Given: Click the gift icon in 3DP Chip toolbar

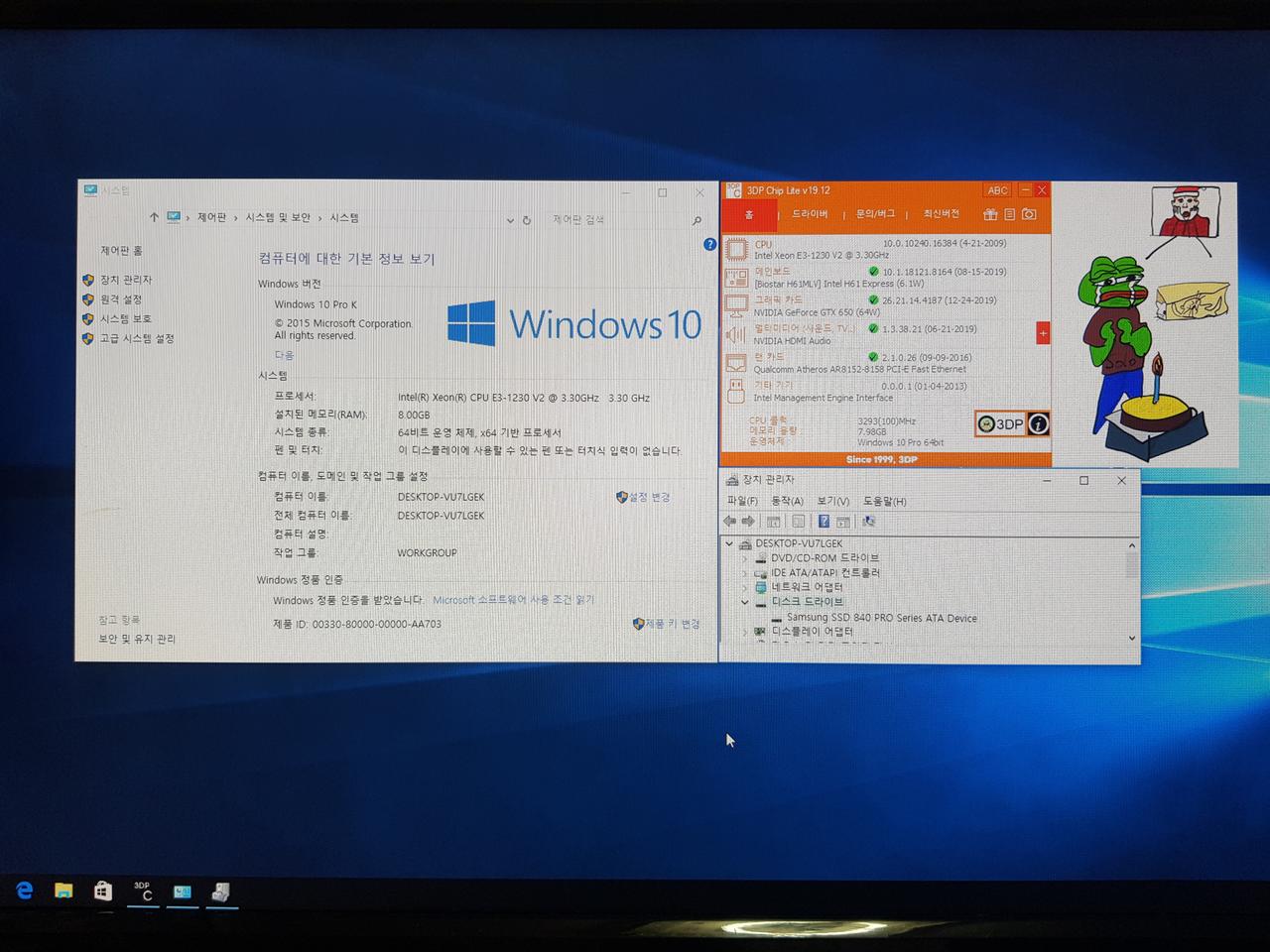Looking at the screenshot, I should point(991,214).
